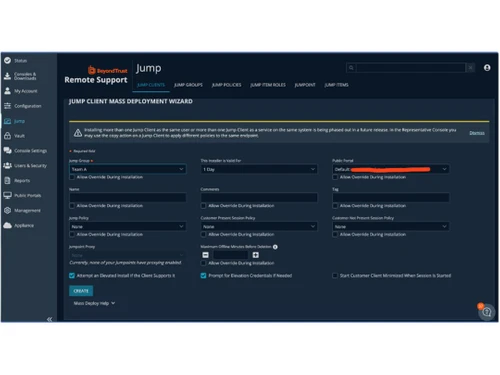Switch to Jump Groups tab
Viewport: 500px width, 375px height.
tap(188, 85)
